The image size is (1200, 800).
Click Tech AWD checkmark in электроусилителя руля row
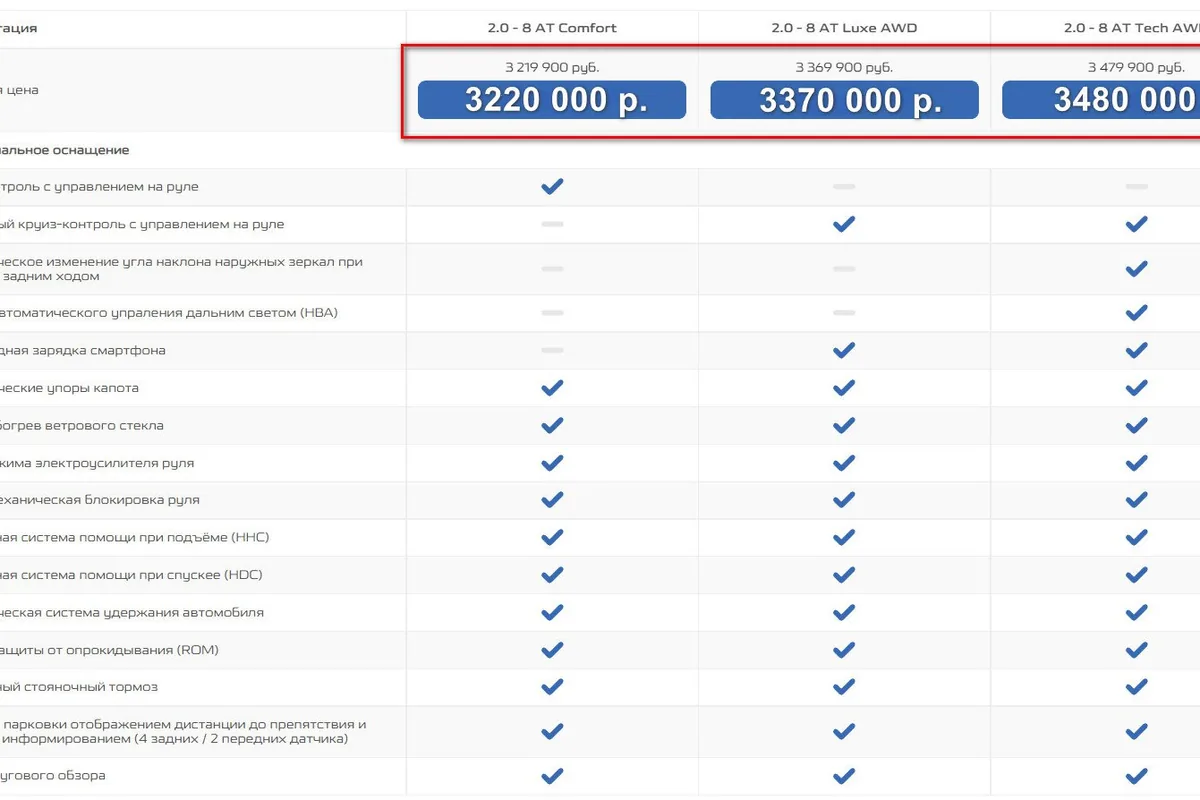pyautogui.click(x=1136, y=463)
